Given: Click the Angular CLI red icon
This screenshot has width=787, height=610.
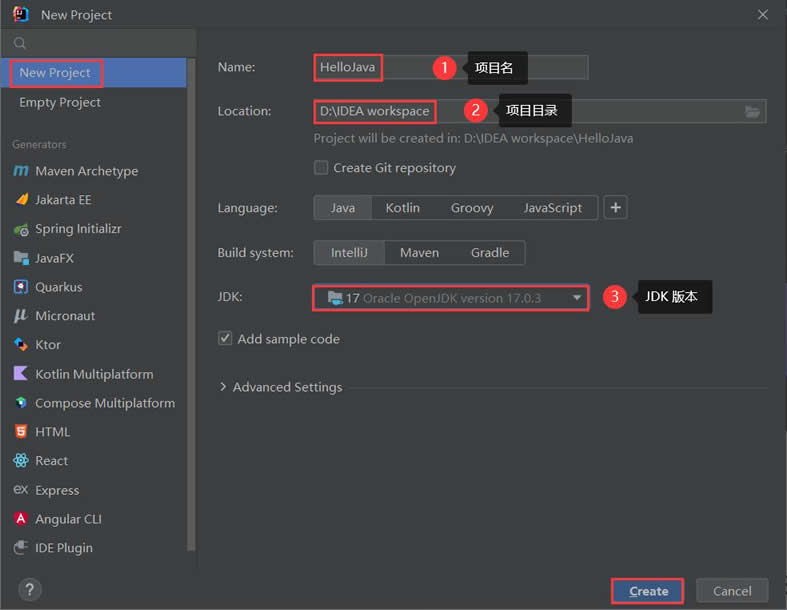Looking at the screenshot, I should coord(21,519).
